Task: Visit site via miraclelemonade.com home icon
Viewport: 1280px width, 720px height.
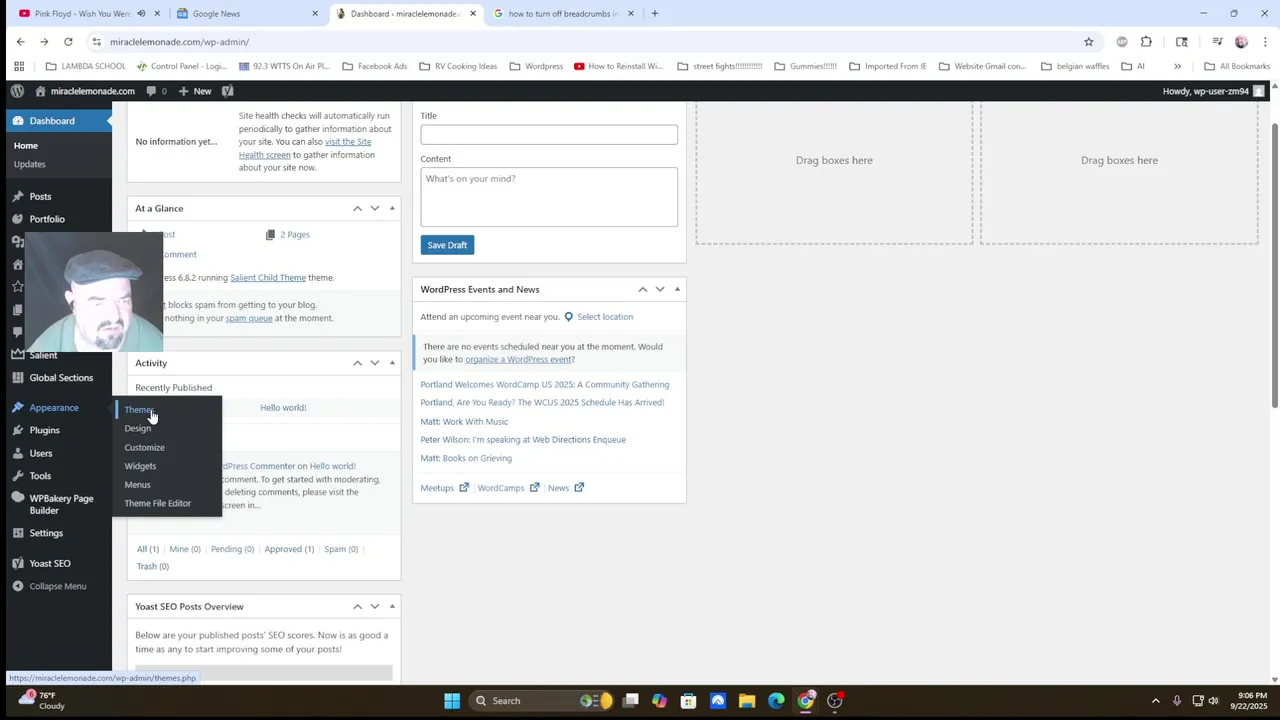Action: click(x=40, y=91)
